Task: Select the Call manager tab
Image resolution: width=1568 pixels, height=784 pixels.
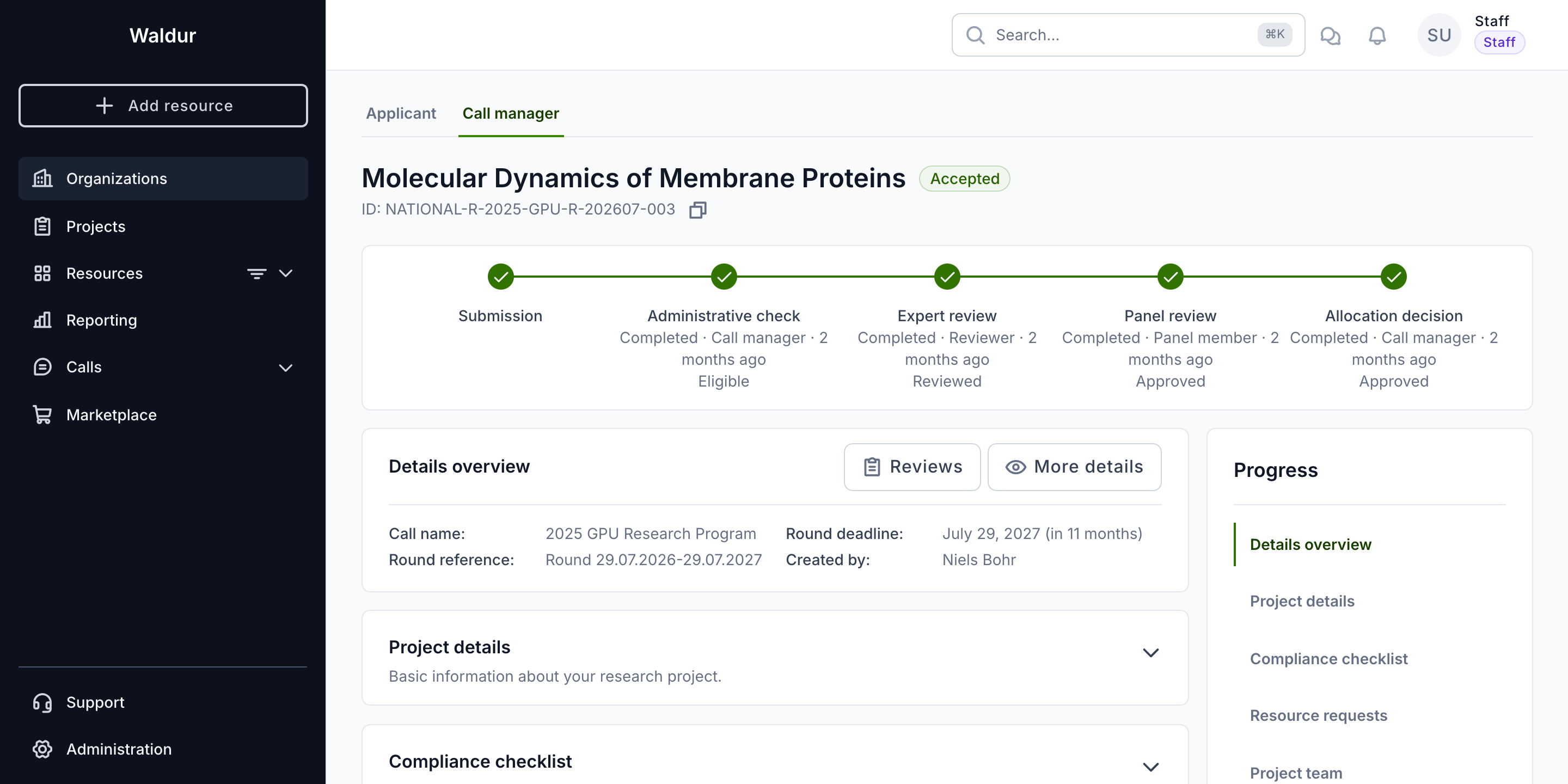Action: pos(511,114)
